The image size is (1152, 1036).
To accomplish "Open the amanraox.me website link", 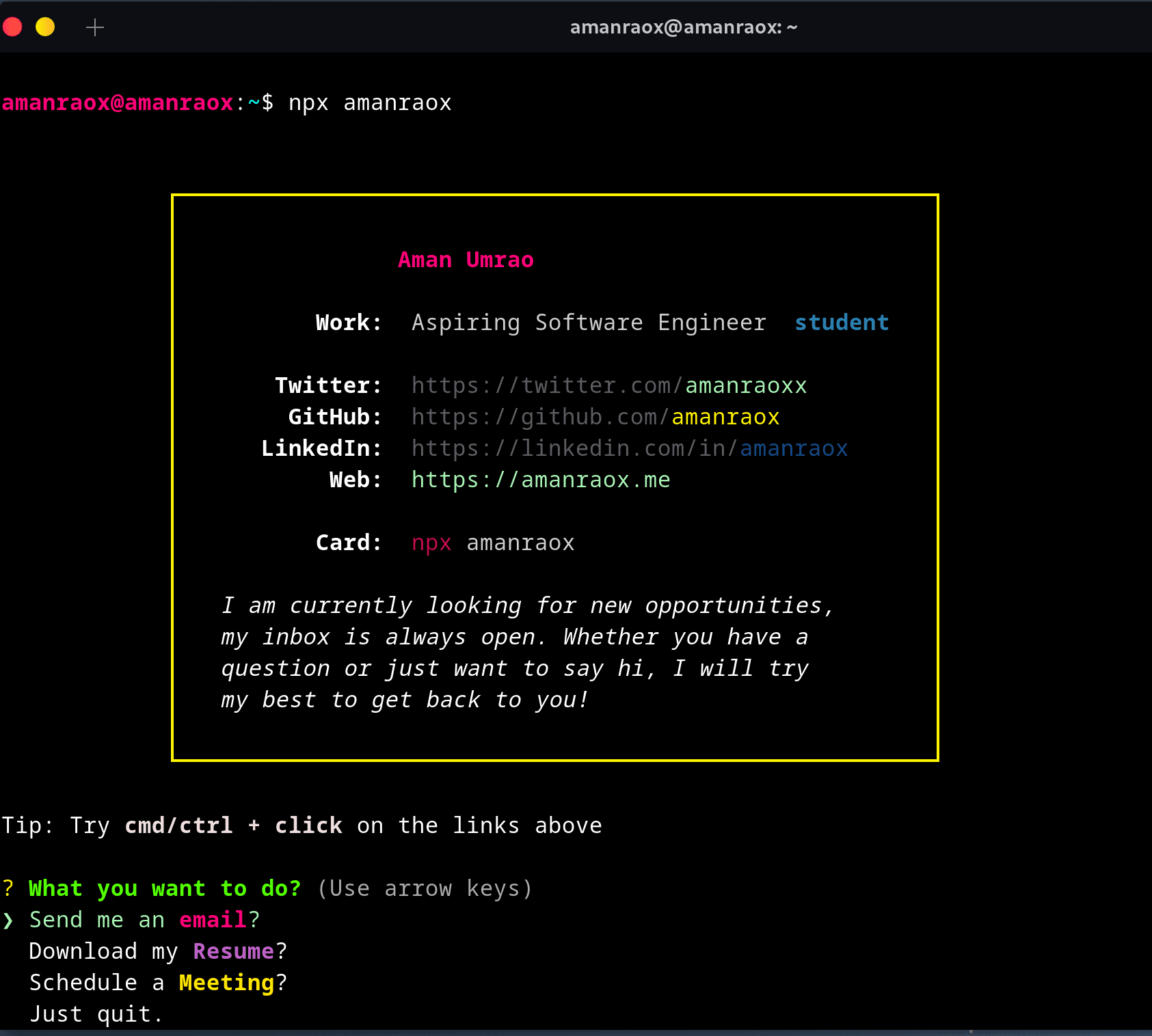I will point(540,480).
